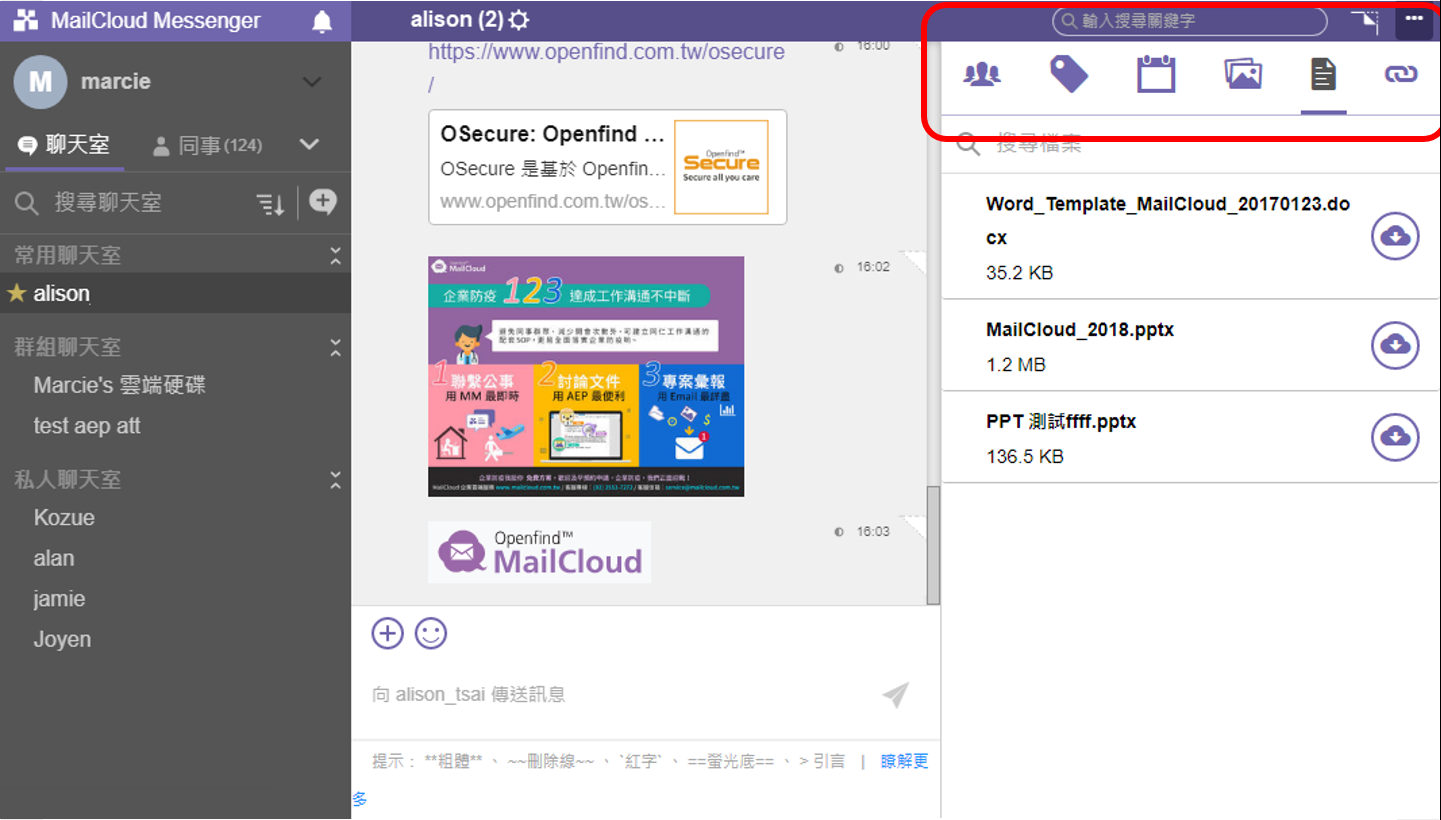This screenshot has width=1441, height=820.
Task: Open the shared links panel icon
Action: pyautogui.click(x=1401, y=74)
